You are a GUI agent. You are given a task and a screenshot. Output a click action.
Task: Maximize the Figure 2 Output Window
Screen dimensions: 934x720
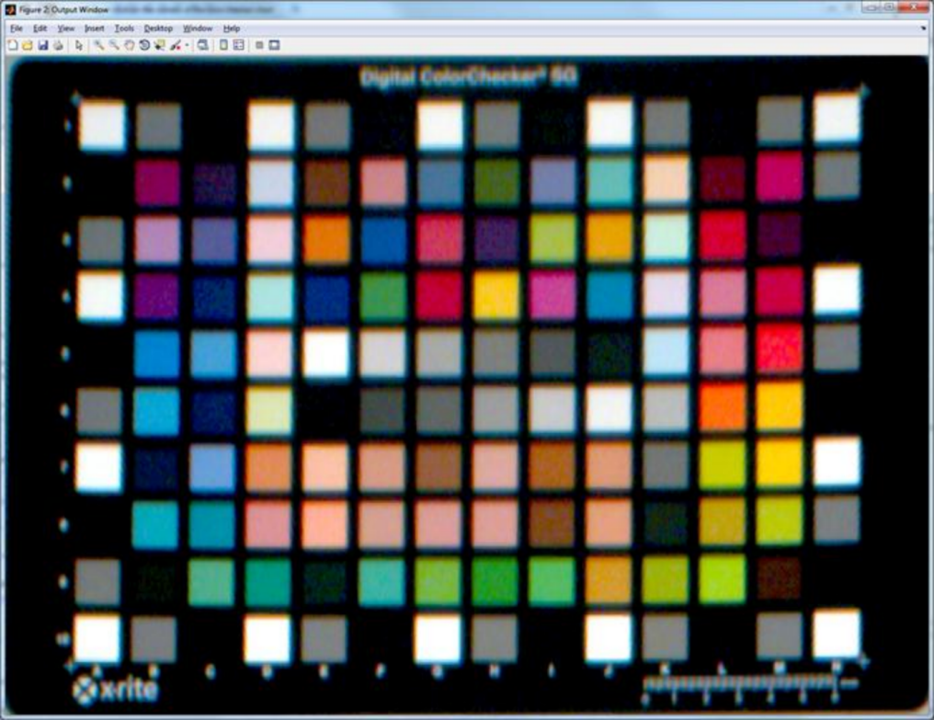(889, 7)
